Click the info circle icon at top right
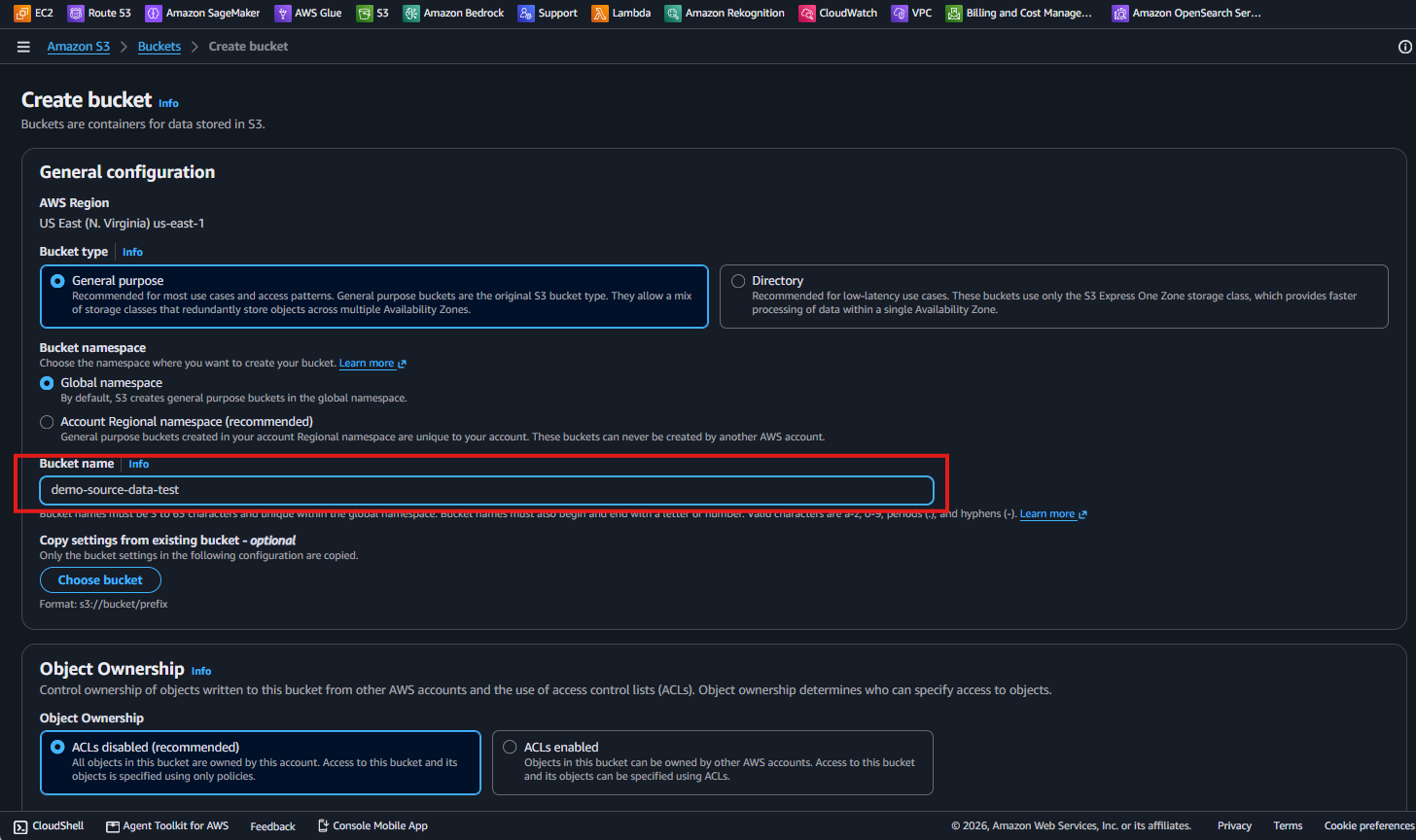This screenshot has height=840, width=1416. 1404,47
